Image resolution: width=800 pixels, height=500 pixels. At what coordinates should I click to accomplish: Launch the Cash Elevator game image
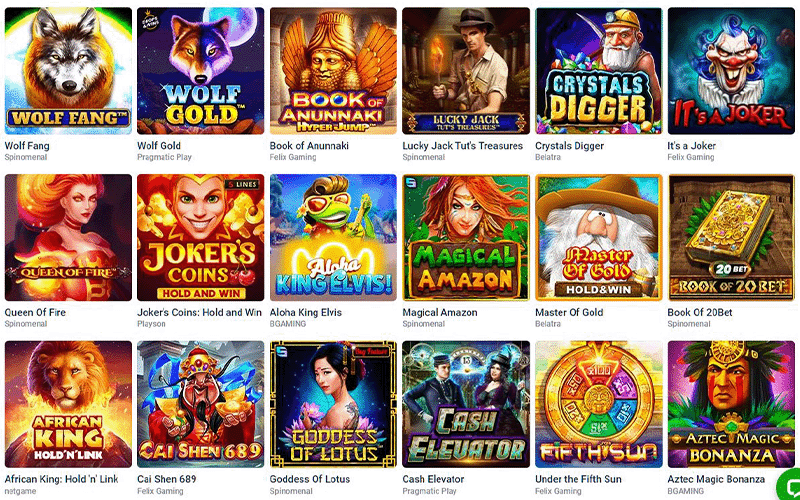tap(466, 405)
